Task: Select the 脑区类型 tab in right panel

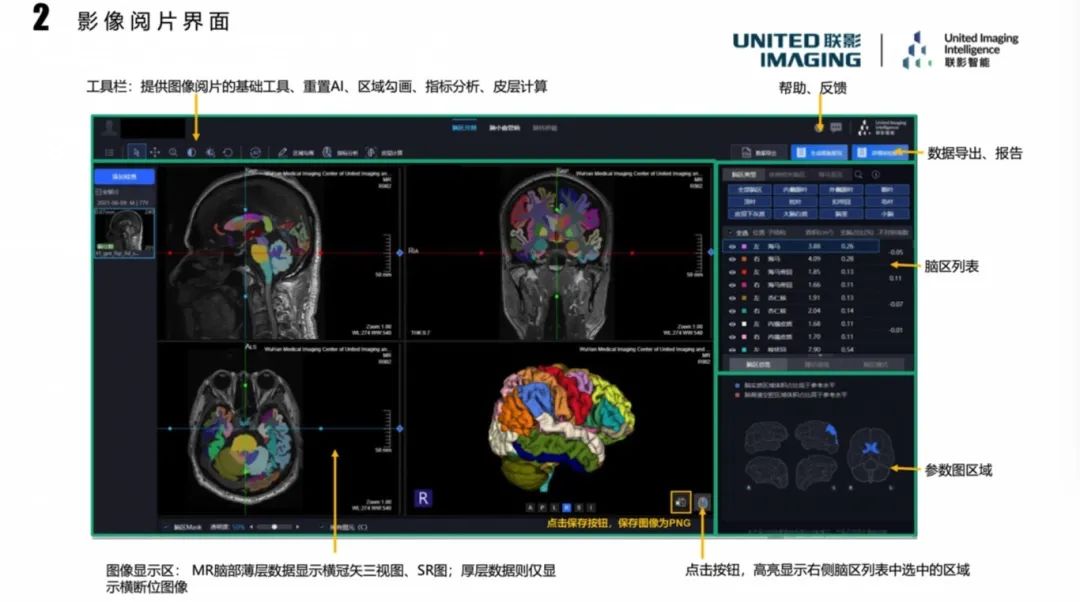Action: pyautogui.click(x=742, y=175)
